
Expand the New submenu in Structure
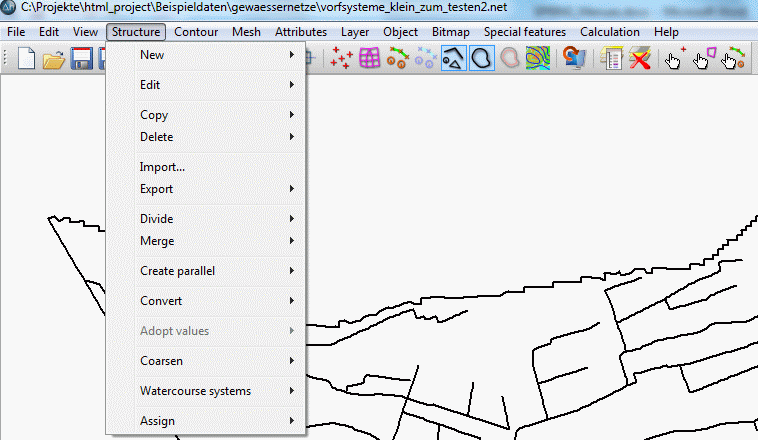point(206,55)
